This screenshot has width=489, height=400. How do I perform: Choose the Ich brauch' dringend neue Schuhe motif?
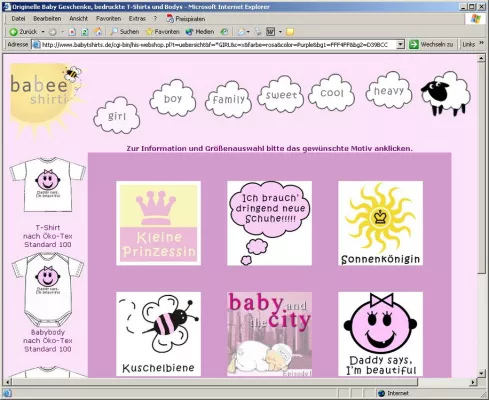(269, 223)
